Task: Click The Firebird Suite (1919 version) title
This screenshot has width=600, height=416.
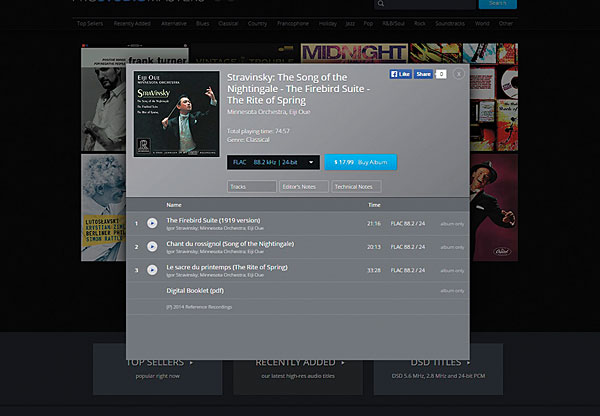Action: 213,220
